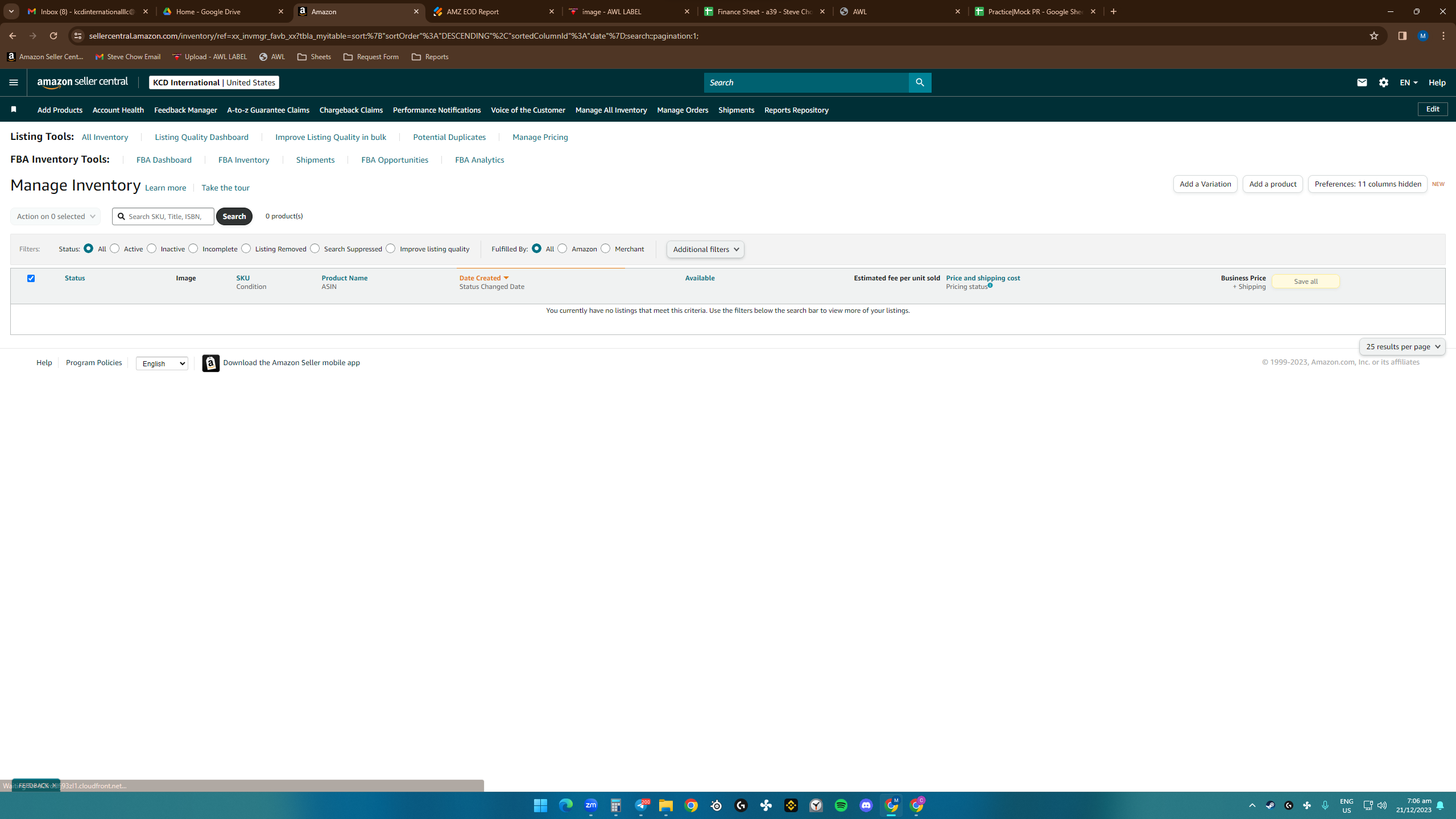Screen dimensions: 1456x819
Task: Expand Additional filters dropdown
Action: [705, 249]
